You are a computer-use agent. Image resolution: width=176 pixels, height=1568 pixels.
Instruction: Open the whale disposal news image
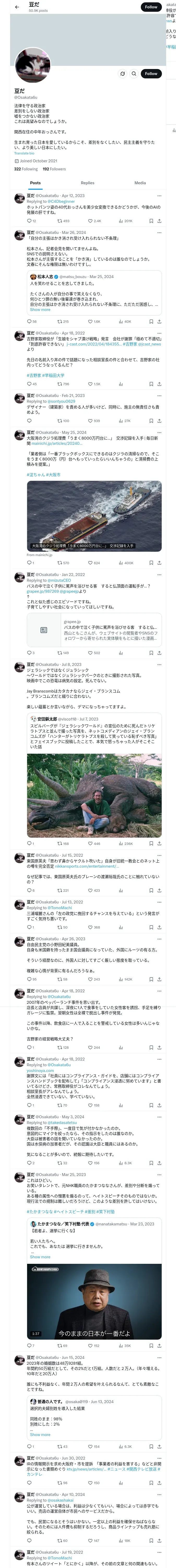94,515
